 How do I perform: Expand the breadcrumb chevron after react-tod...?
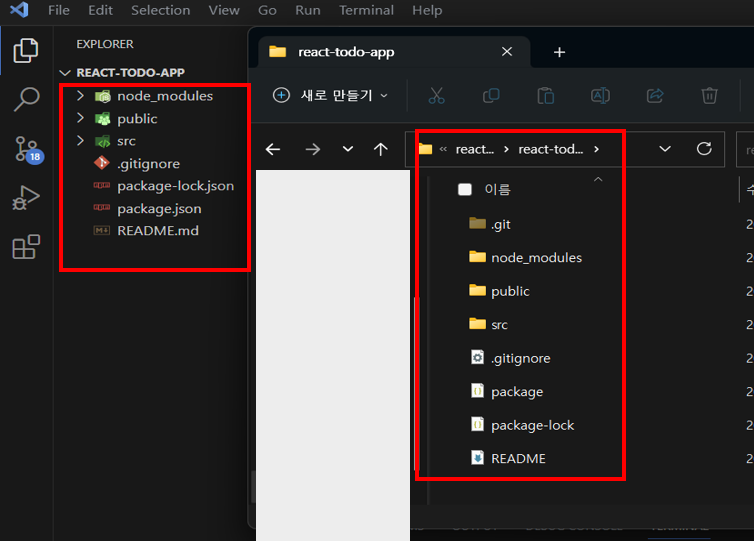(x=596, y=149)
